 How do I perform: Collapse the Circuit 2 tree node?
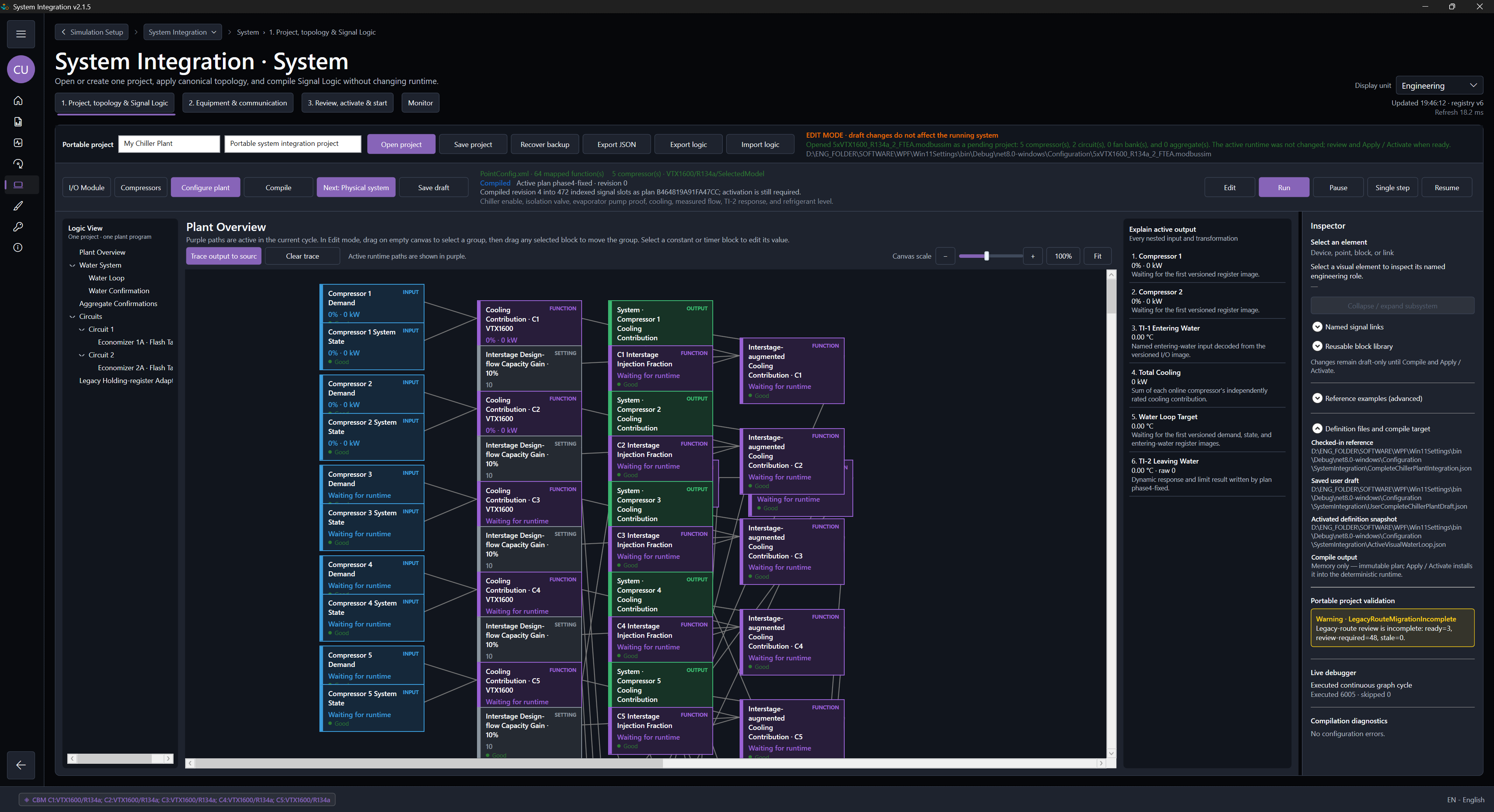pos(82,355)
